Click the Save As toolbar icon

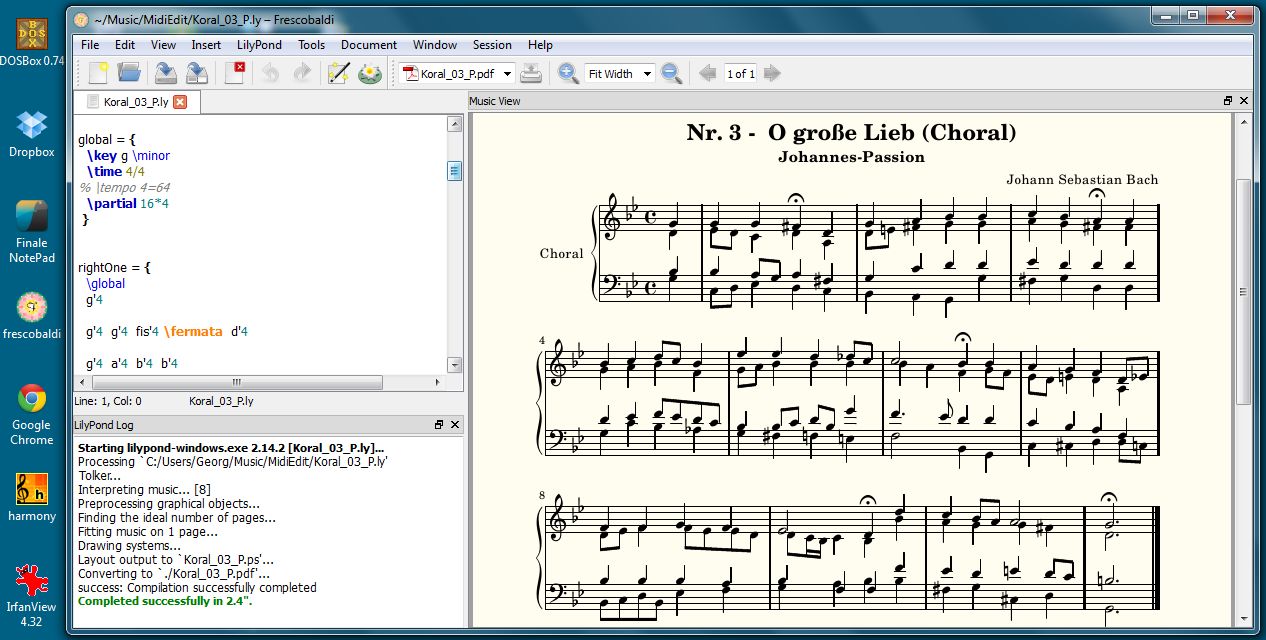[x=197, y=73]
